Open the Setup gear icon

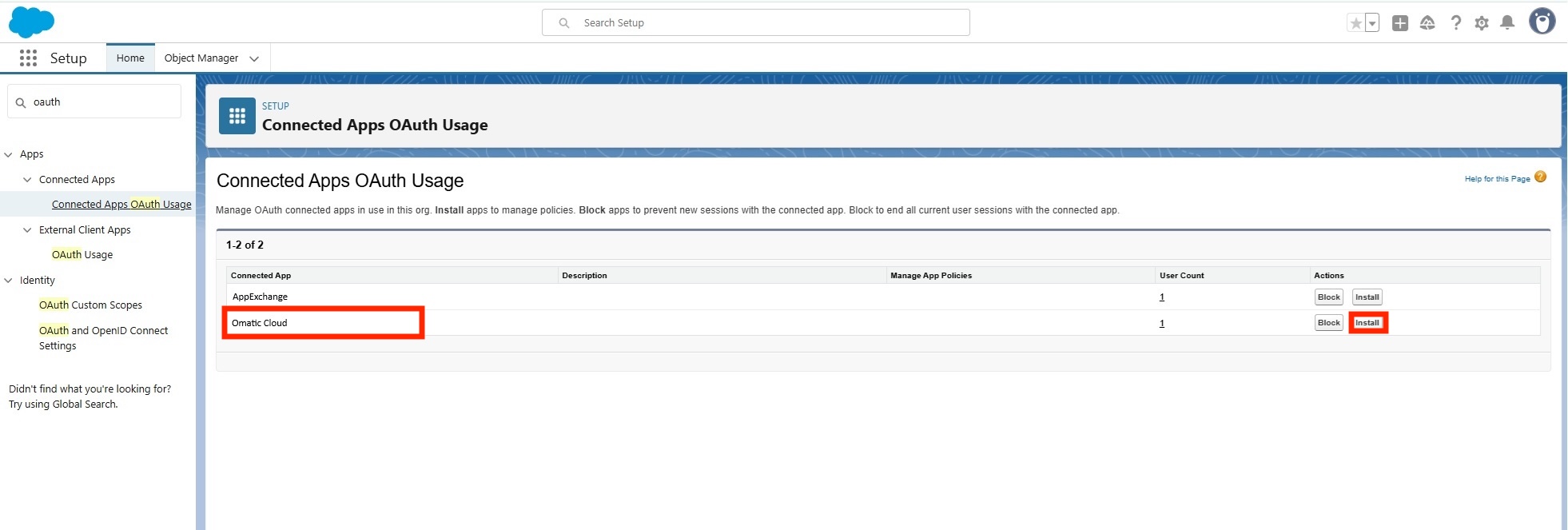coord(1482,23)
